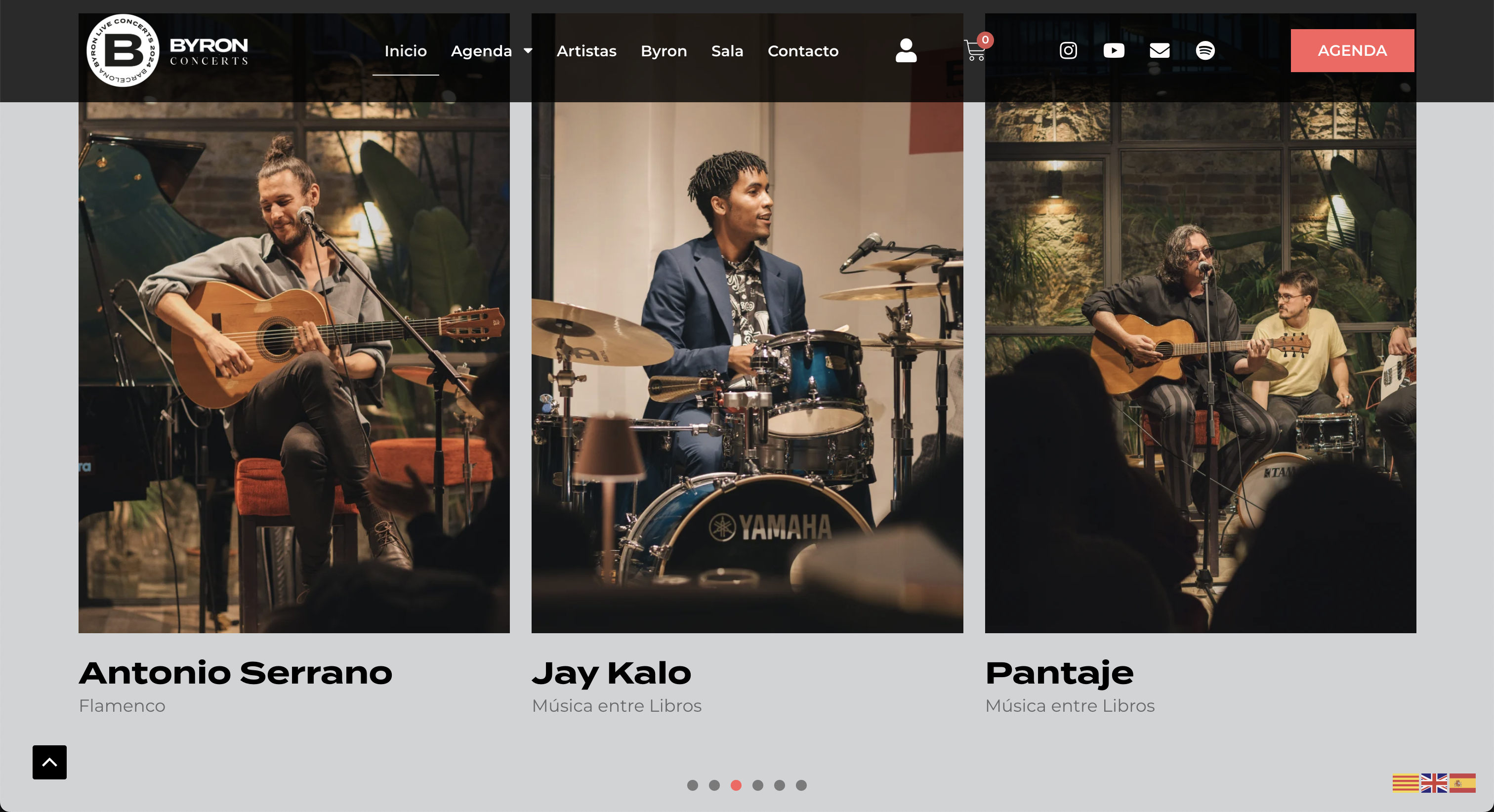Click the Byron Concerts round logo
The width and height of the screenshot is (1494, 812).
[x=123, y=50]
